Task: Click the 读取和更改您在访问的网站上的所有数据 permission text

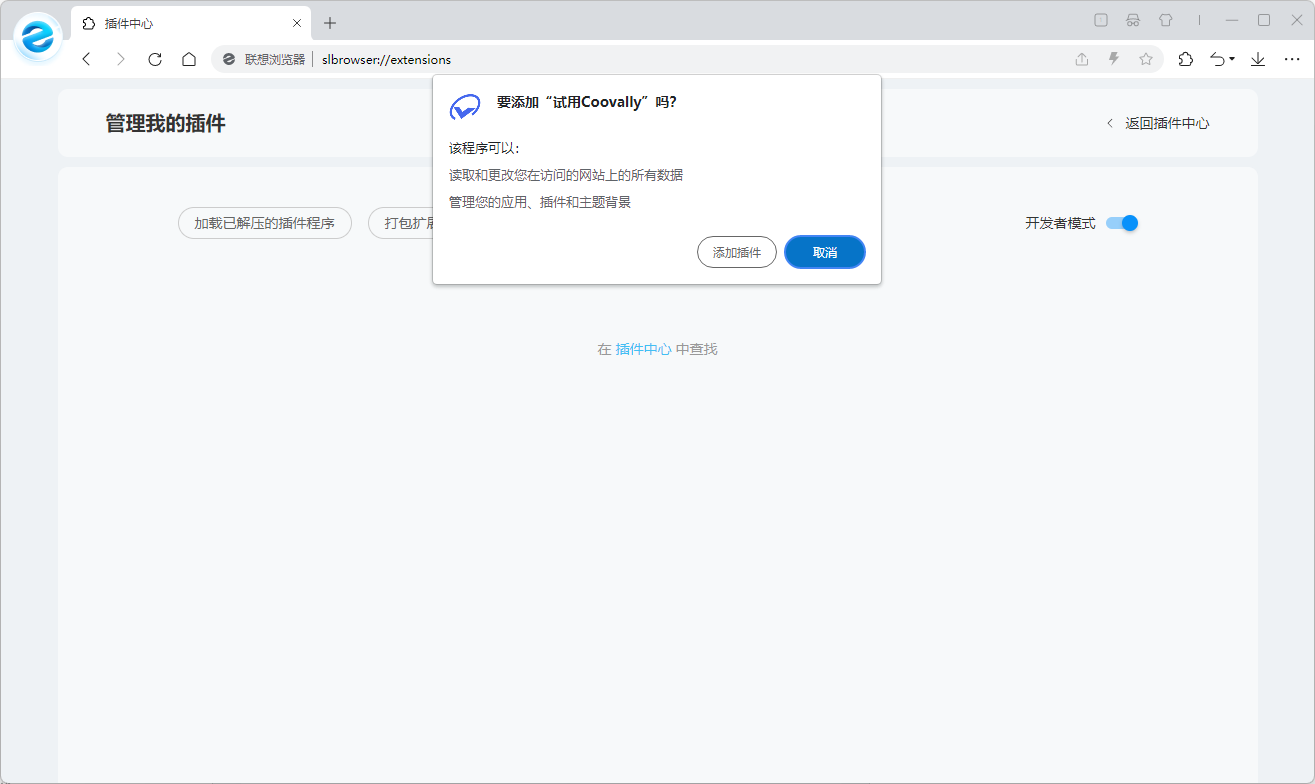Action: tap(566, 175)
